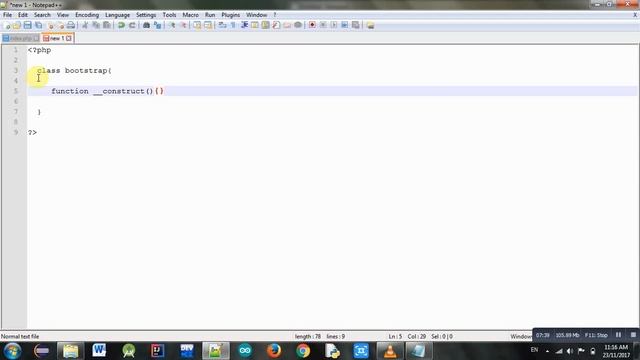
Task: Close the new 1 tab with its X
Action: [x=69, y=38]
